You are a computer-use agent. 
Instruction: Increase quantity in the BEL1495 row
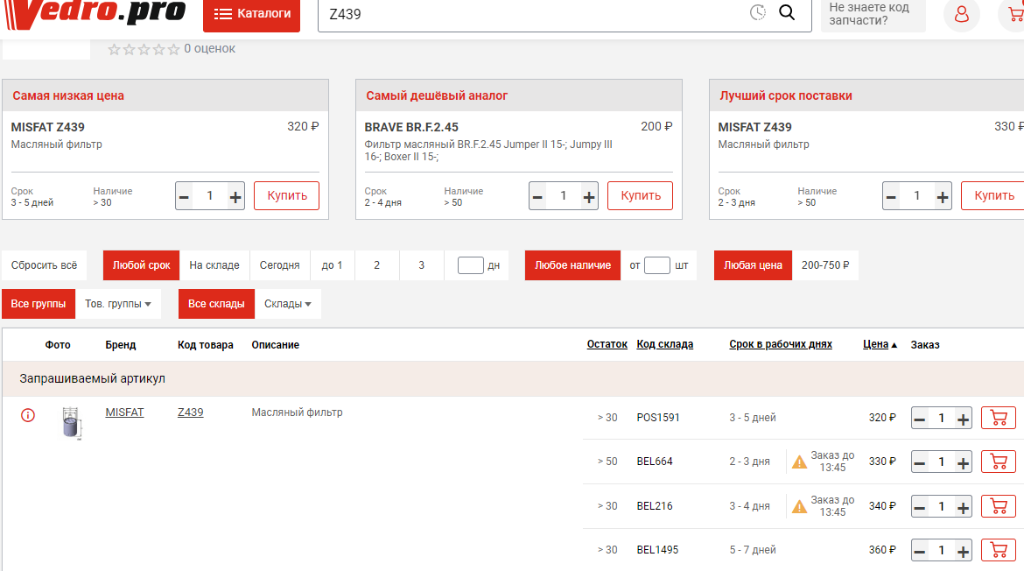pyautogui.click(x=963, y=550)
